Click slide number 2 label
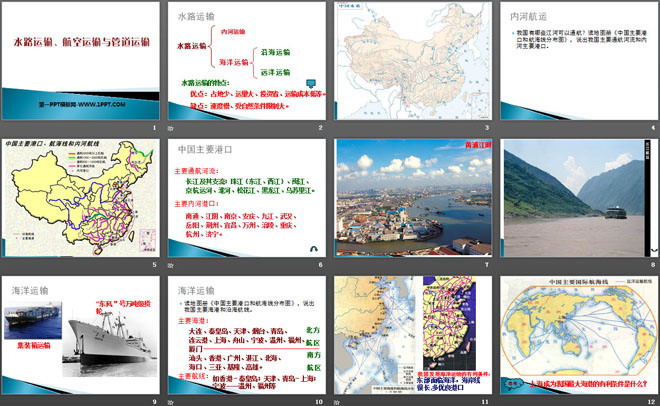660x406 pixels. pyautogui.click(x=321, y=128)
